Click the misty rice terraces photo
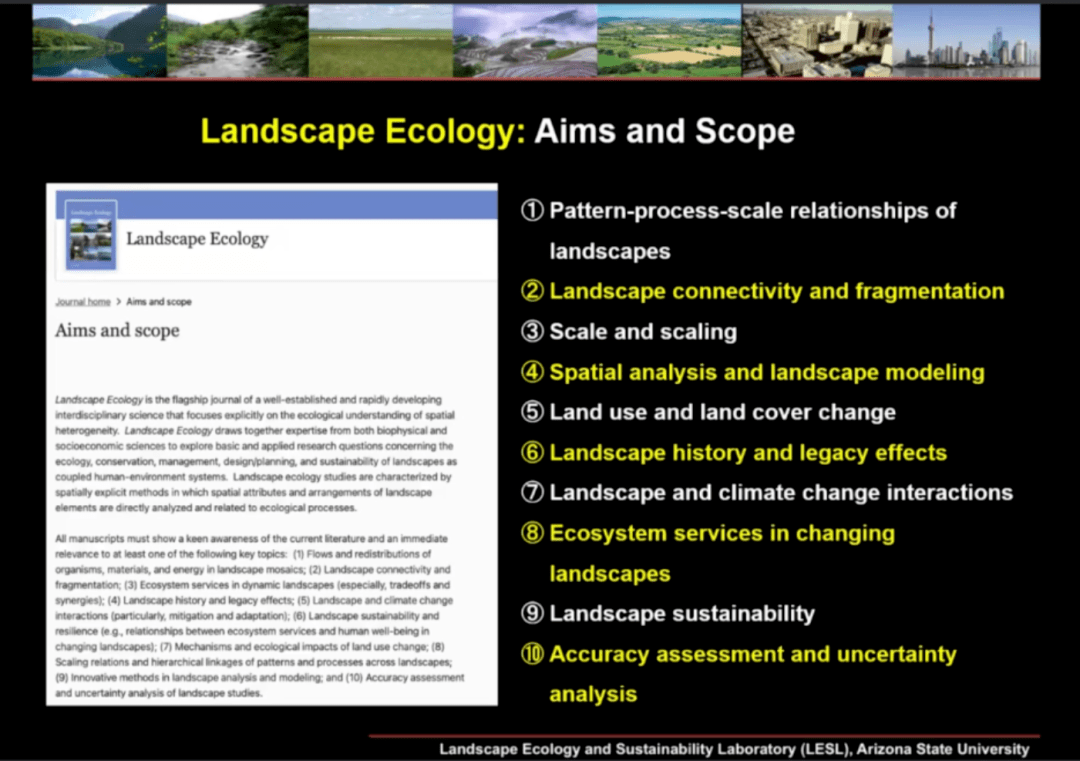Screen dimensions: 1080x761 tap(523, 41)
